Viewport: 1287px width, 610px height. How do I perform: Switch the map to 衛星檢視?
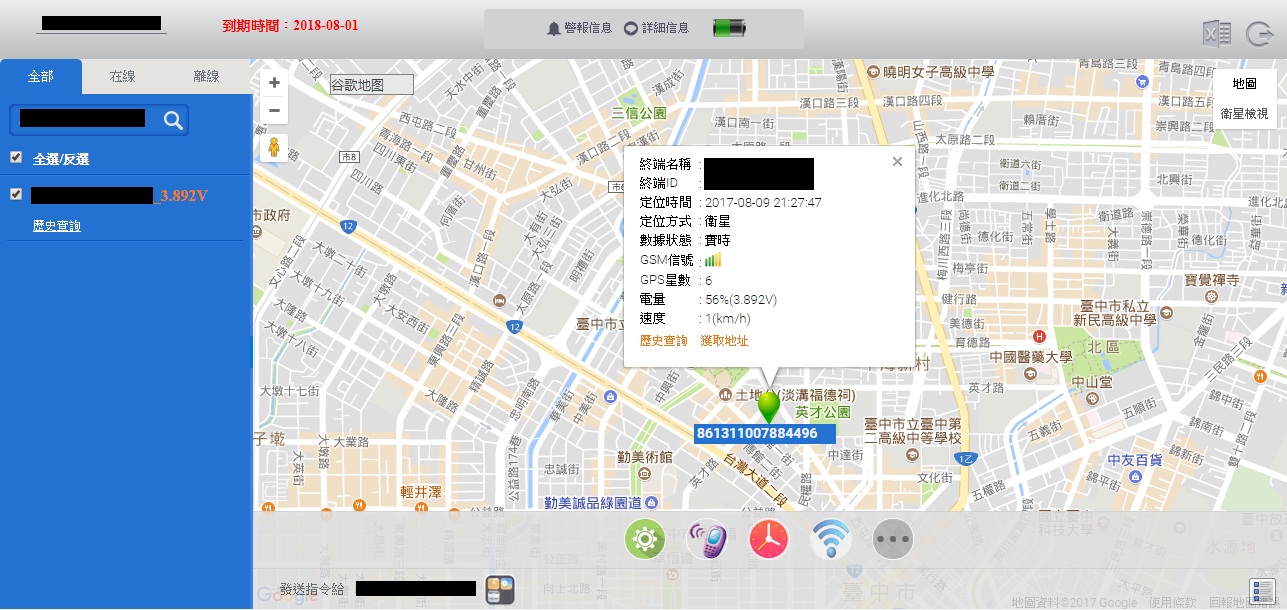[x=1244, y=114]
